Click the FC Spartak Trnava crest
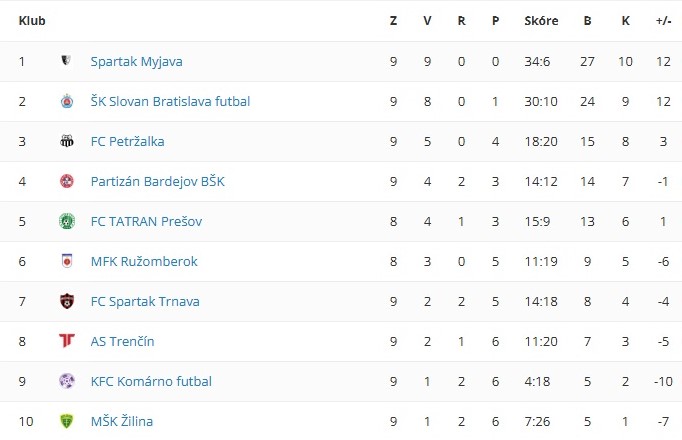Image resolution: width=682 pixels, height=440 pixels. [66, 301]
